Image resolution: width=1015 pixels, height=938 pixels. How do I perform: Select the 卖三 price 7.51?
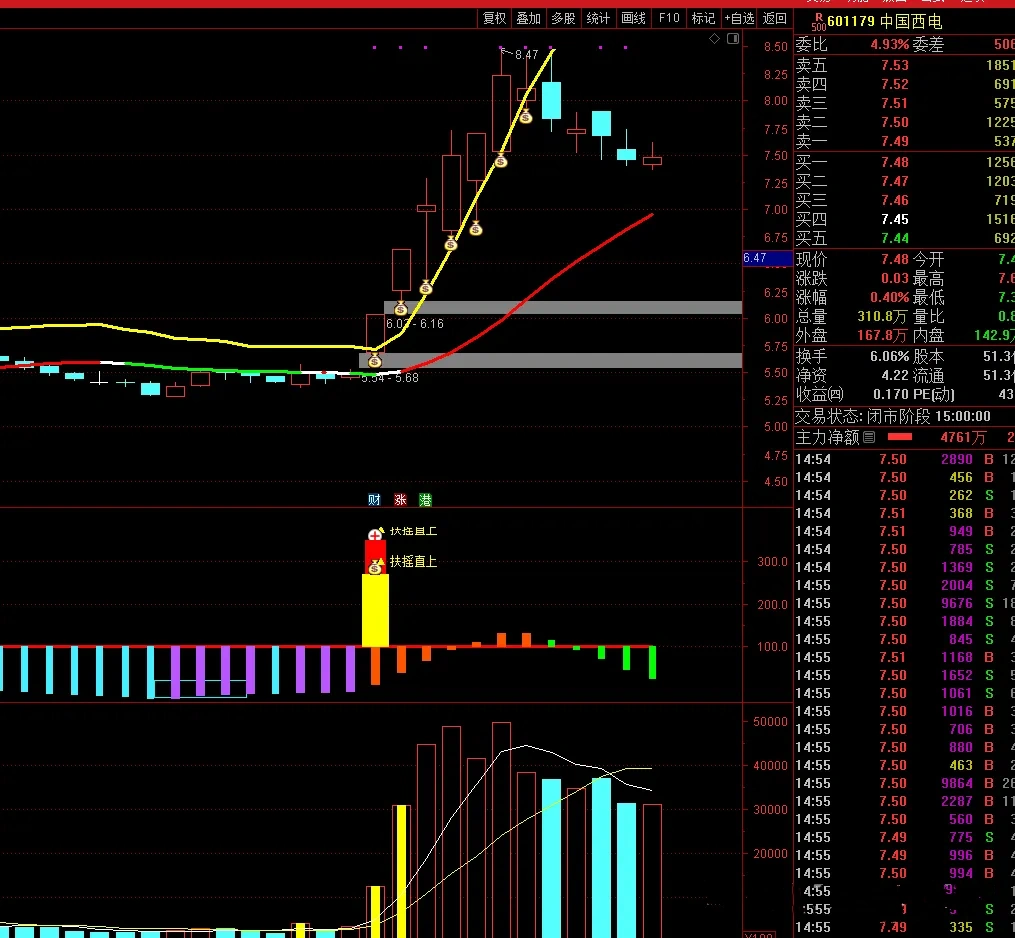coord(895,104)
